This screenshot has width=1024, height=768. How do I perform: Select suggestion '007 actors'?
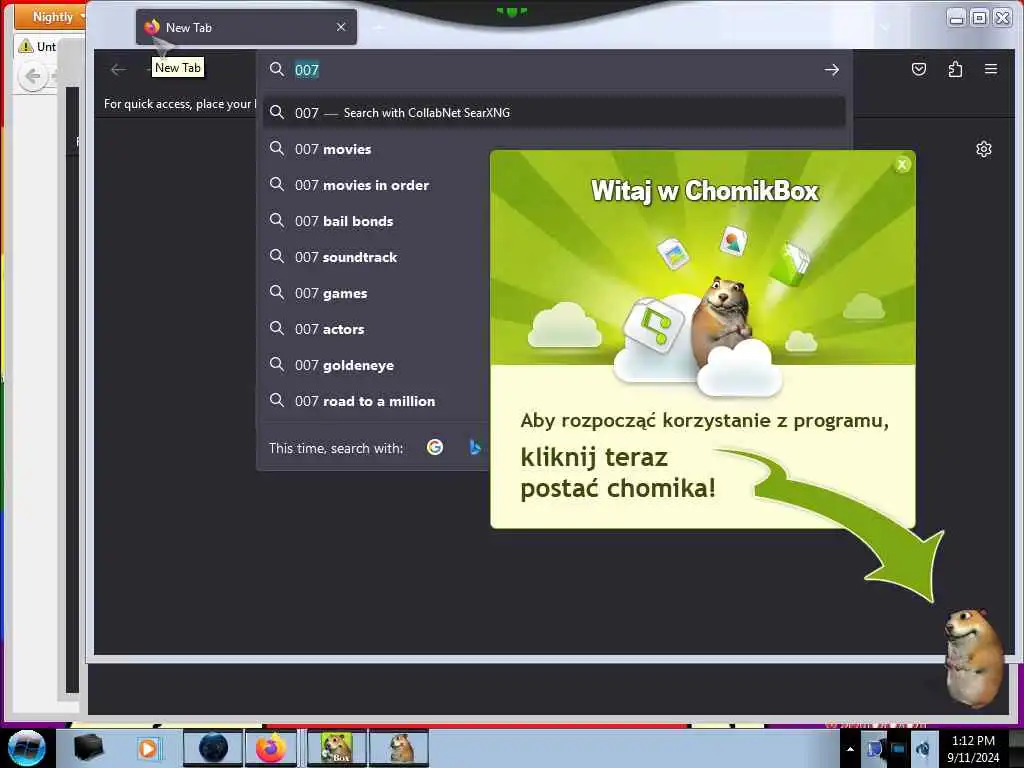pos(376,329)
